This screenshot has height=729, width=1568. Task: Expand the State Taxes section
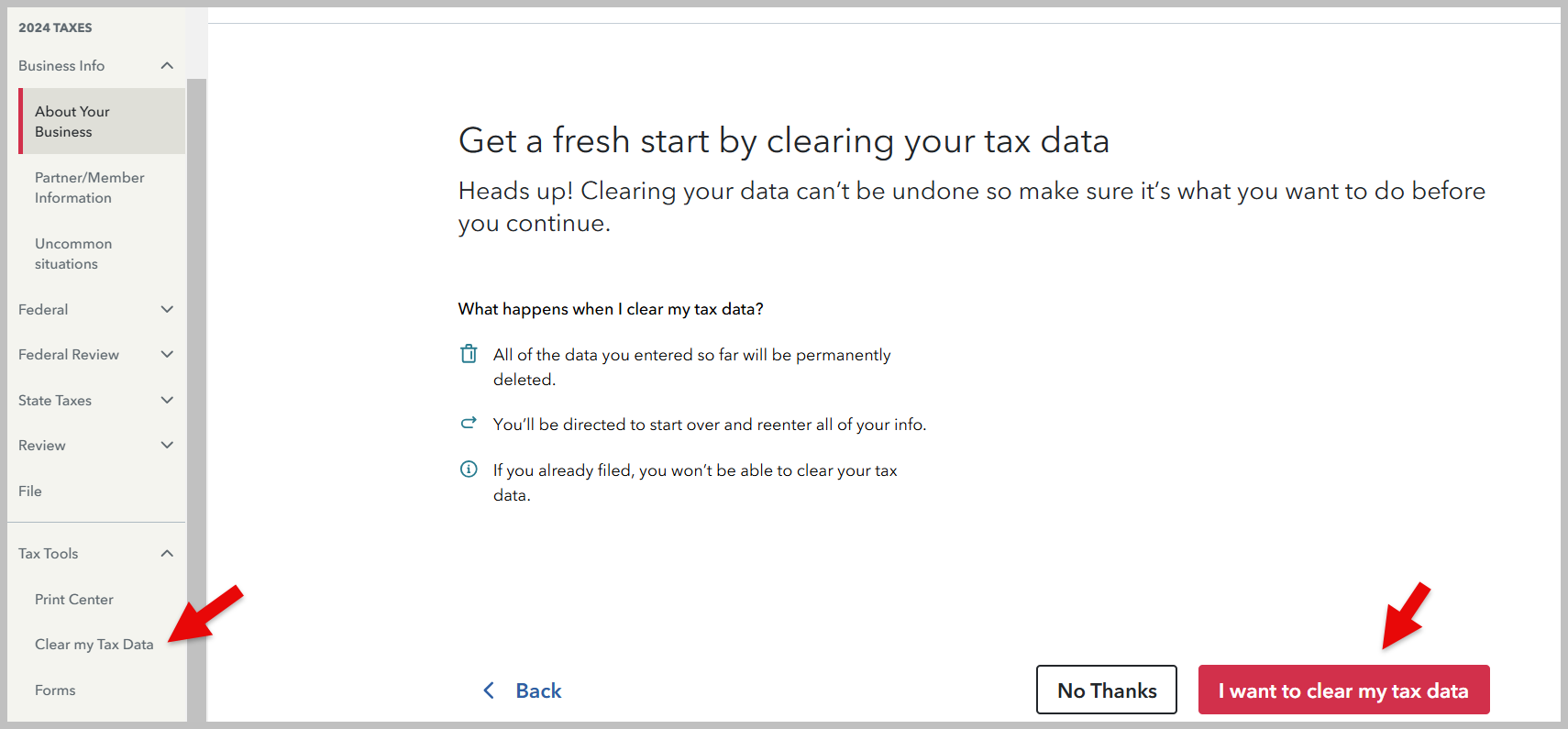(x=167, y=401)
